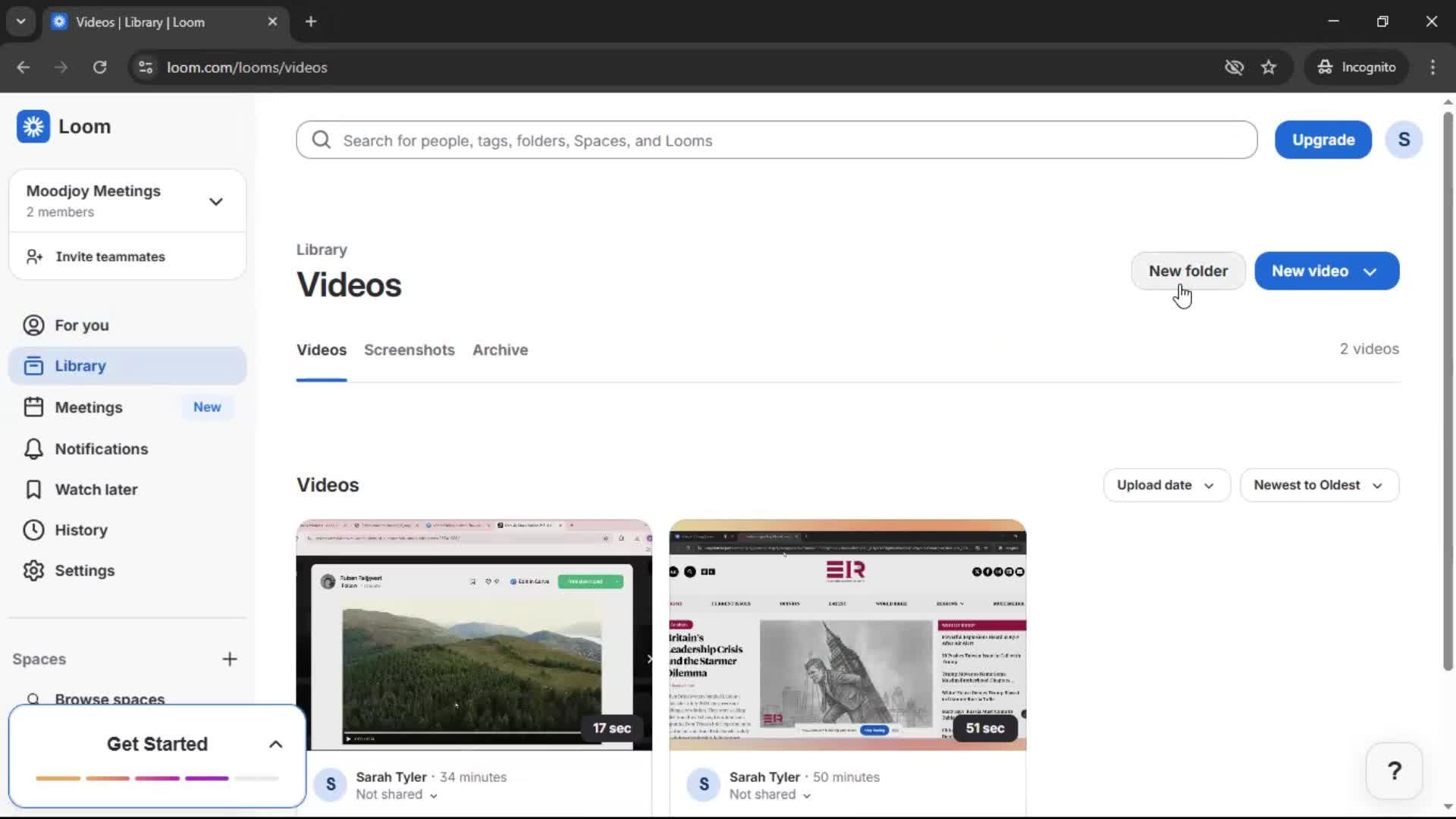Screen dimensions: 1456x819
Task: Collapse the Get Started panel
Action: coord(275,744)
